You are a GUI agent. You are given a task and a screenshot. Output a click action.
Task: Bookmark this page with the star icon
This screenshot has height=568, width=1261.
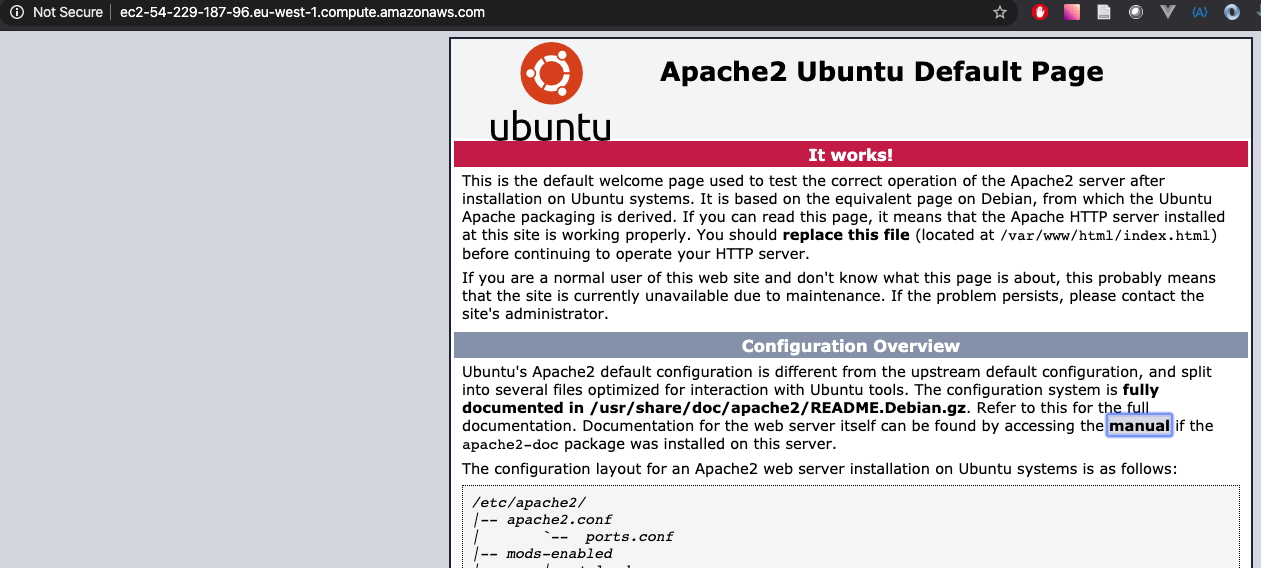click(x=999, y=12)
